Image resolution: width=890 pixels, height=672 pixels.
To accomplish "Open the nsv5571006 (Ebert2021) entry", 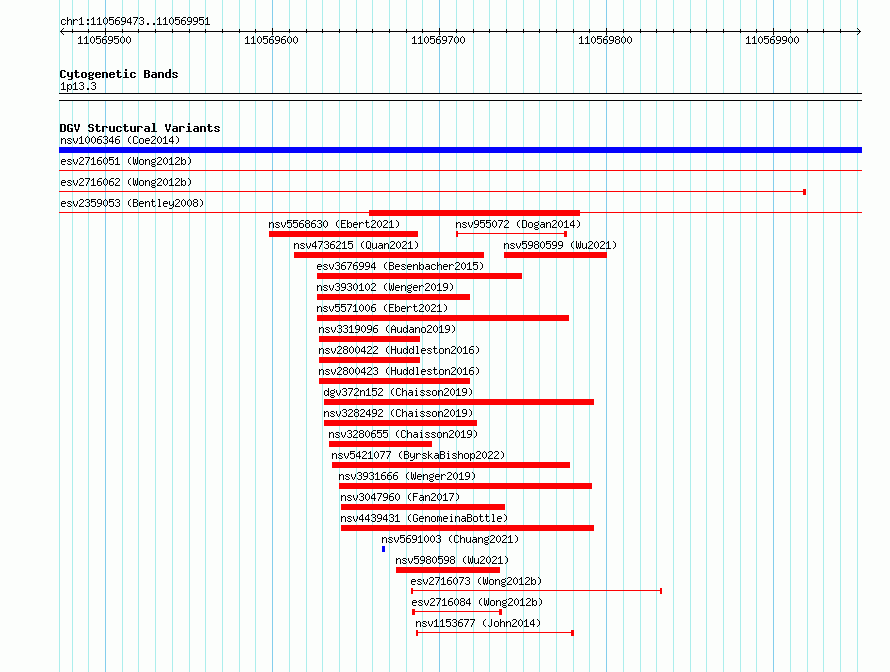I will pos(382,308).
